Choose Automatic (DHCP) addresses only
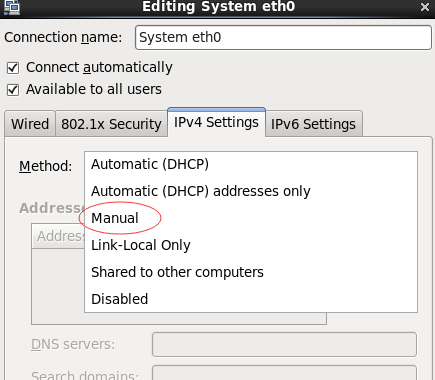 pyautogui.click(x=251, y=191)
